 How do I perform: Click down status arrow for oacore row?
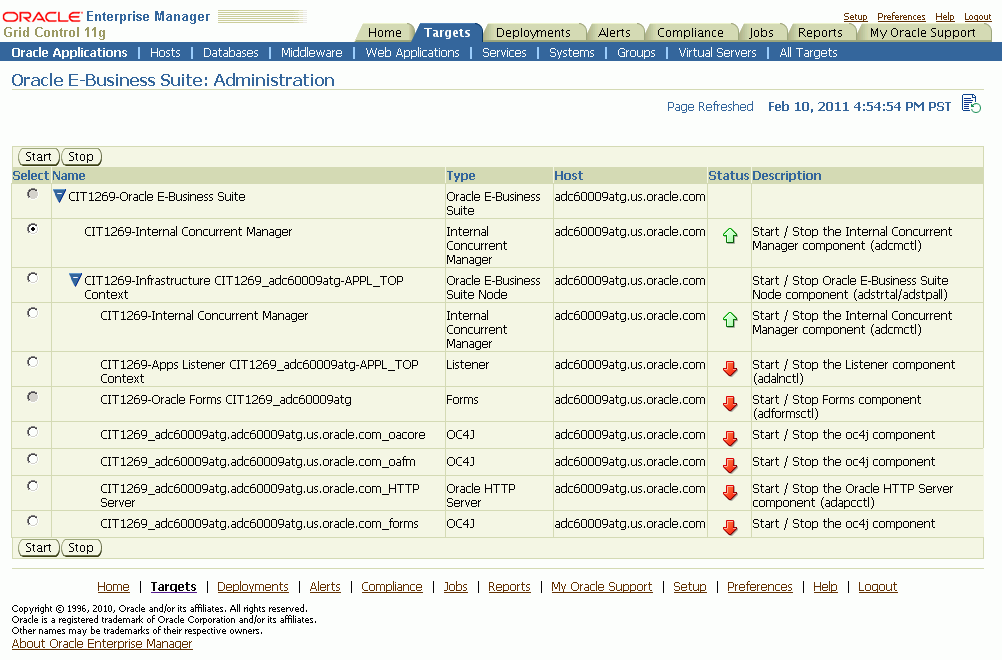tap(730, 438)
